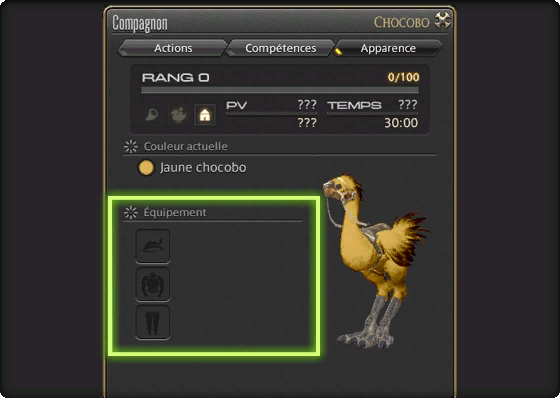Toggle the stable house icon

[x=205, y=115]
